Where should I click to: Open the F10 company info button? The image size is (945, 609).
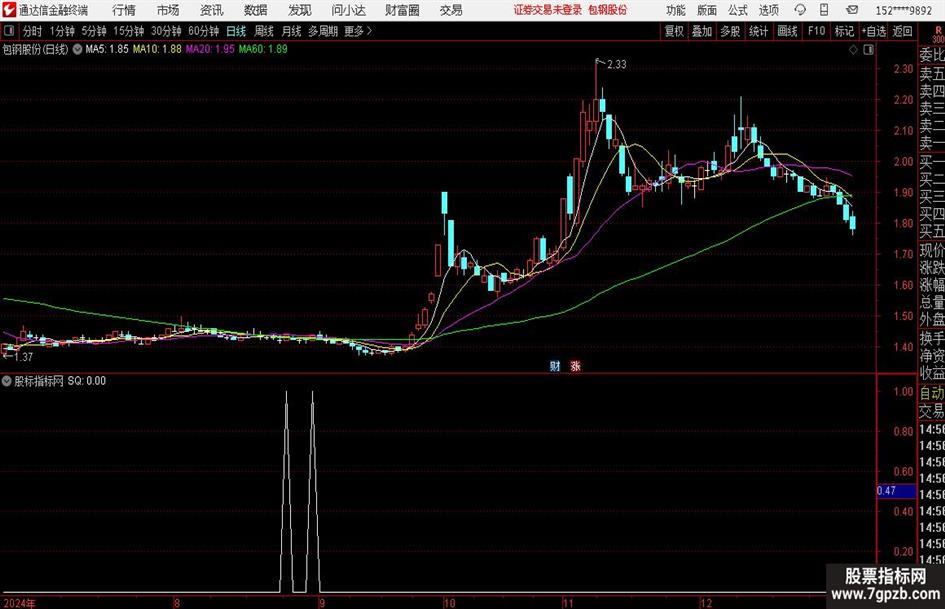(x=817, y=31)
